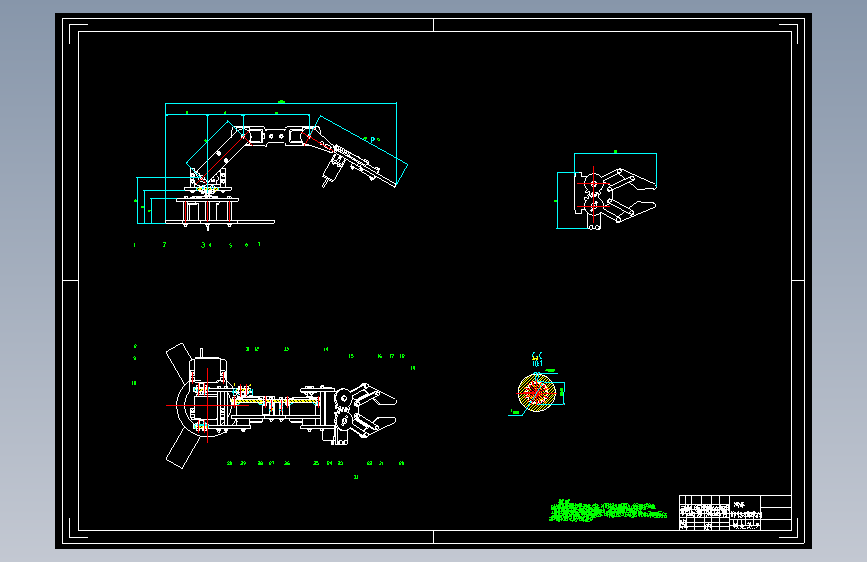
Task: Select the robot arm top plan view
Action: coord(281,405)
